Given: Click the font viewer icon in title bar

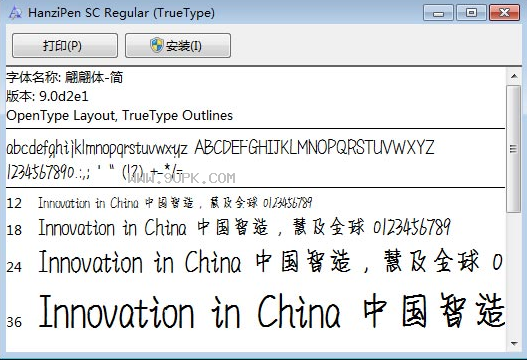Looking at the screenshot, I should pos(15,13).
